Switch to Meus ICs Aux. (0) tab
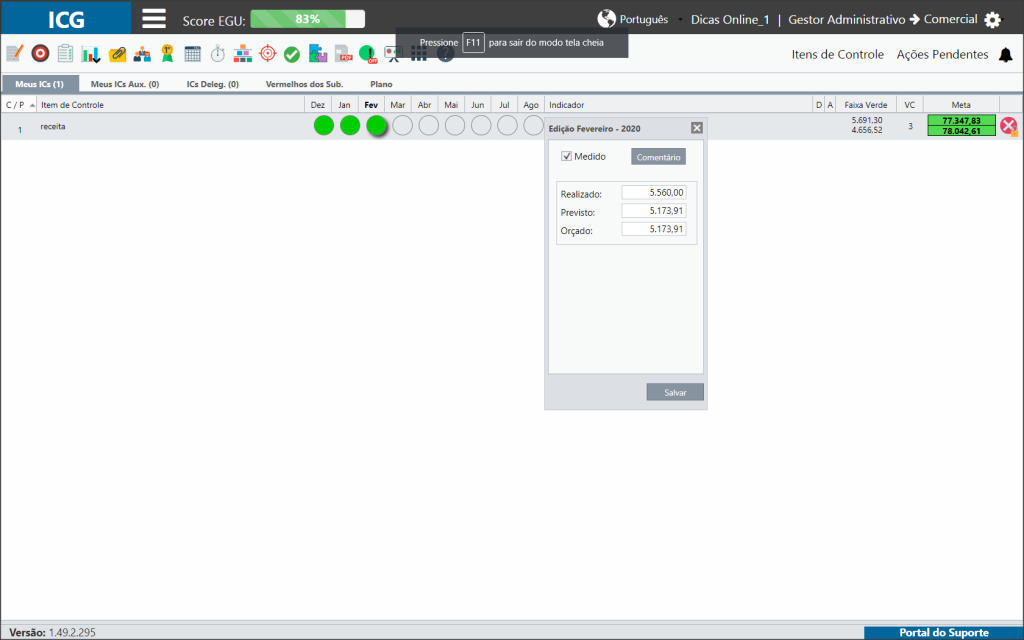 pyautogui.click(x=125, y=84)
